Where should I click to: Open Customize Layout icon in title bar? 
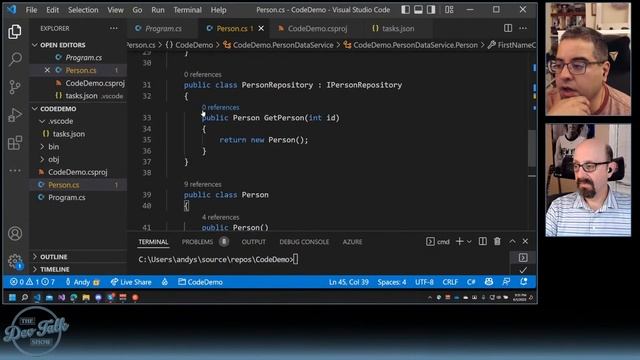click(x=449, y=9)
